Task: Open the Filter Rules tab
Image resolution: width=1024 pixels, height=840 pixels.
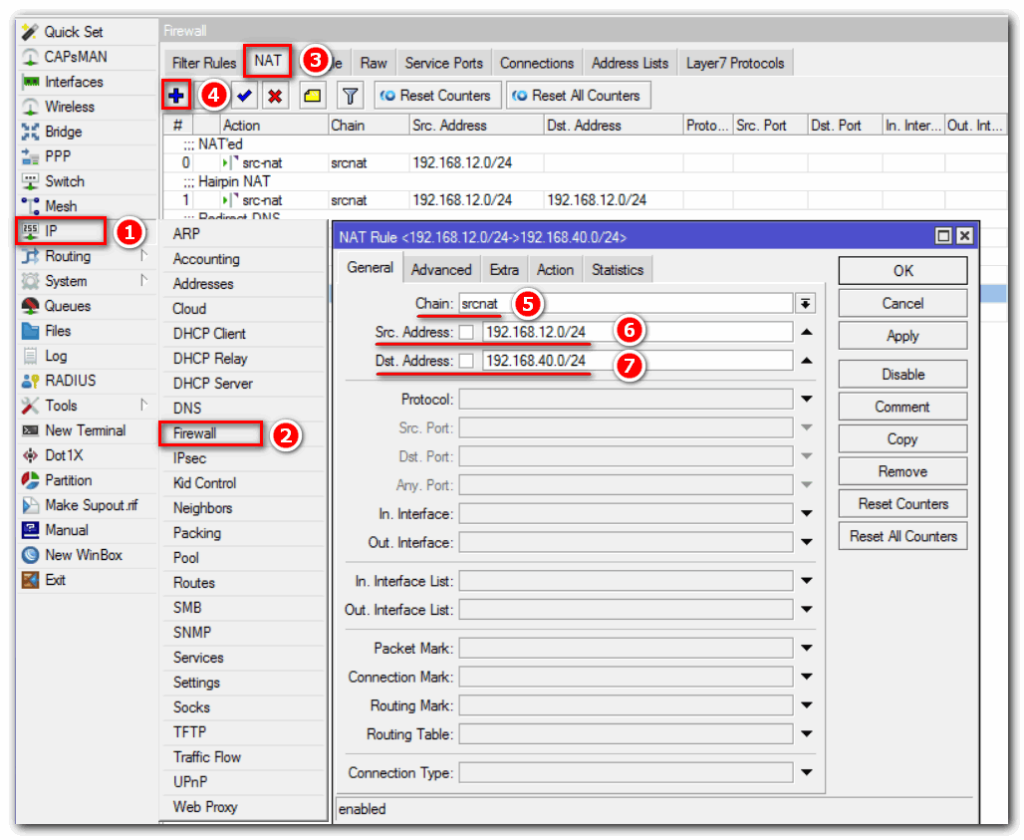Action: click(x=204, y=63)
